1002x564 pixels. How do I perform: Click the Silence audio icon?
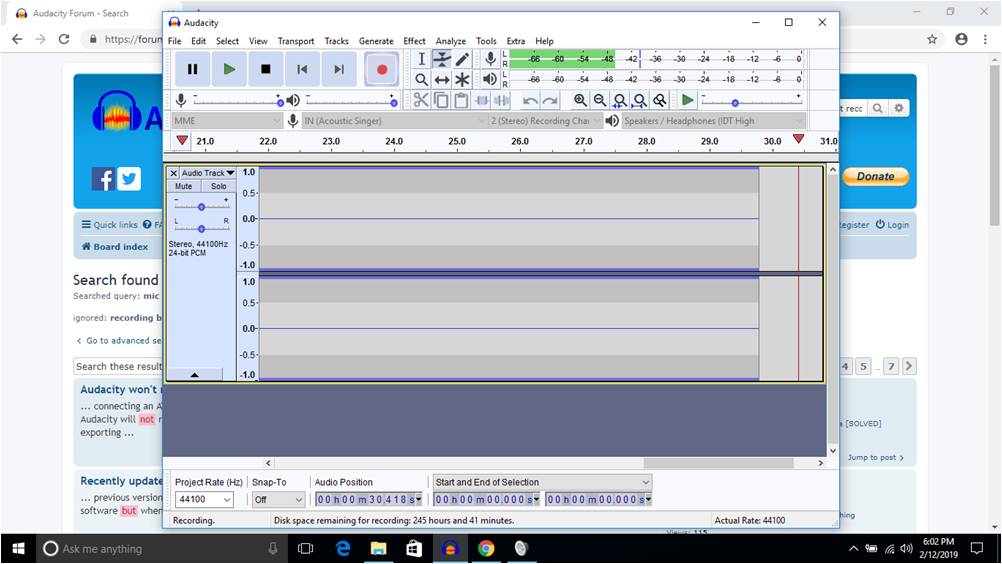[502, 100]
